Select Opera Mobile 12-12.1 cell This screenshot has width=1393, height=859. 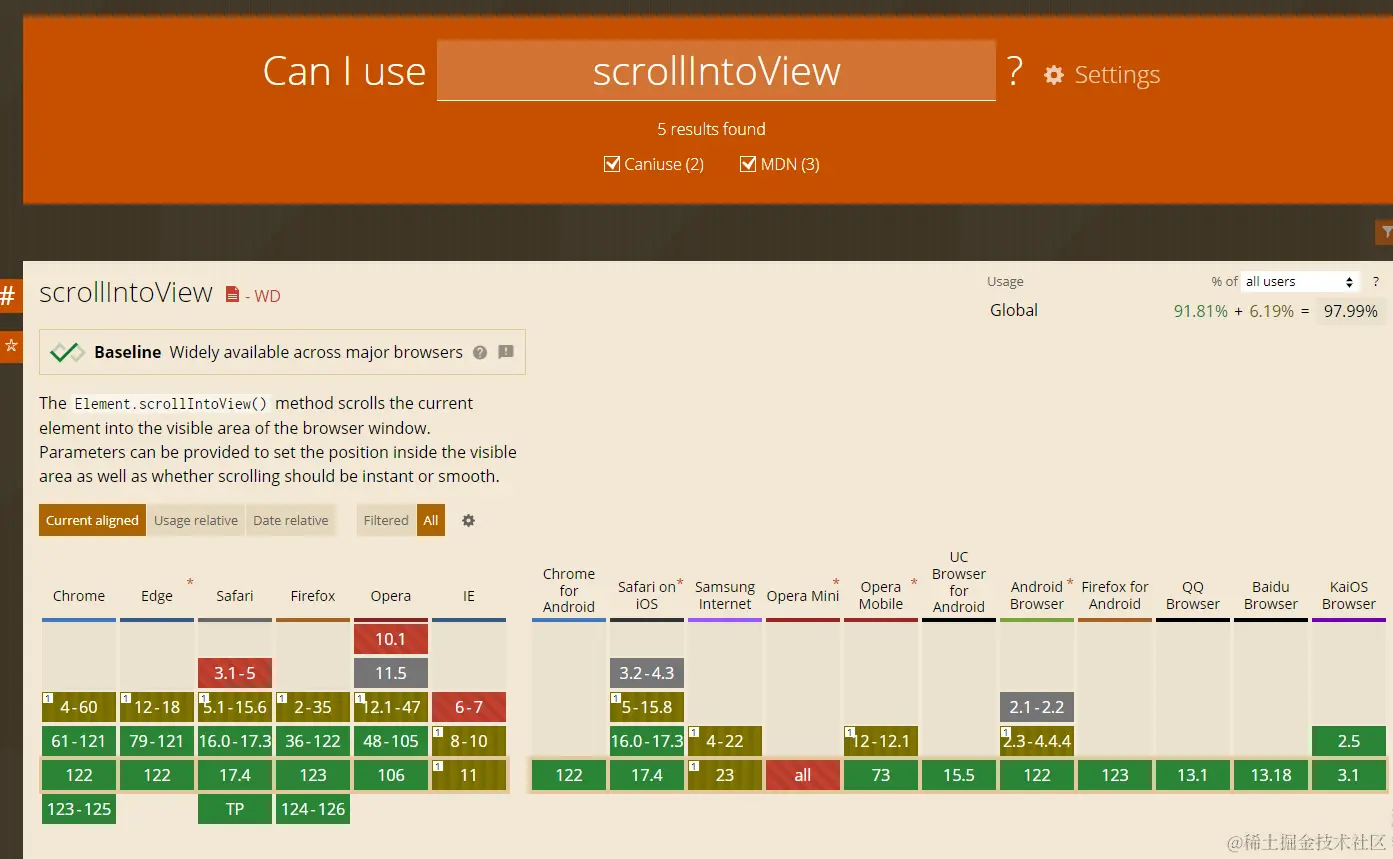point(881,741)
